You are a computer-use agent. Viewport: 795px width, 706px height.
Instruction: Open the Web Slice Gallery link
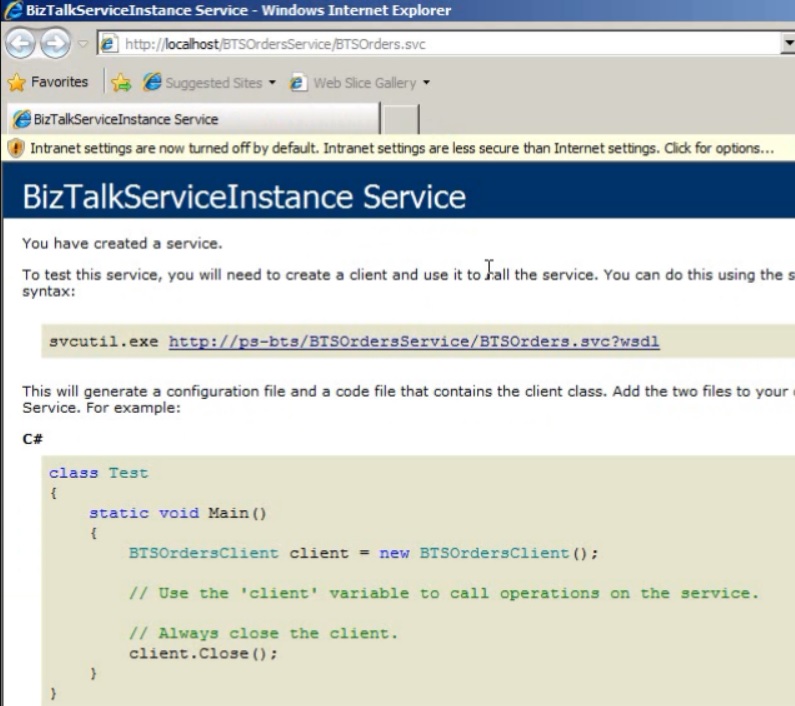click(365, 83)
